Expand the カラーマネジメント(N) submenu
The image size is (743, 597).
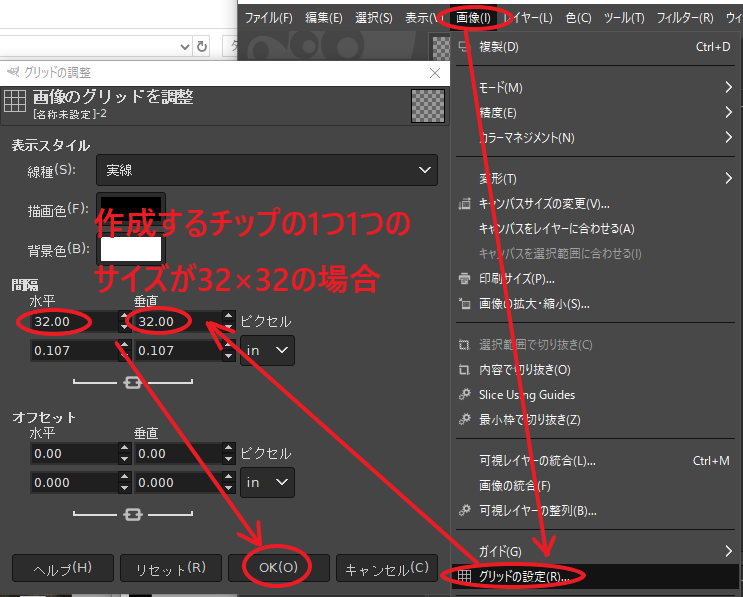(595, 138)
